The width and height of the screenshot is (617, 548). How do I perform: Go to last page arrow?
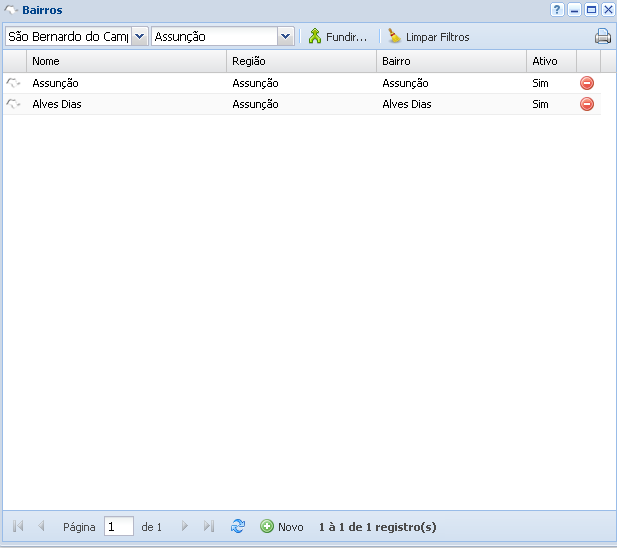pyautogui.click(x=209, y=526)
